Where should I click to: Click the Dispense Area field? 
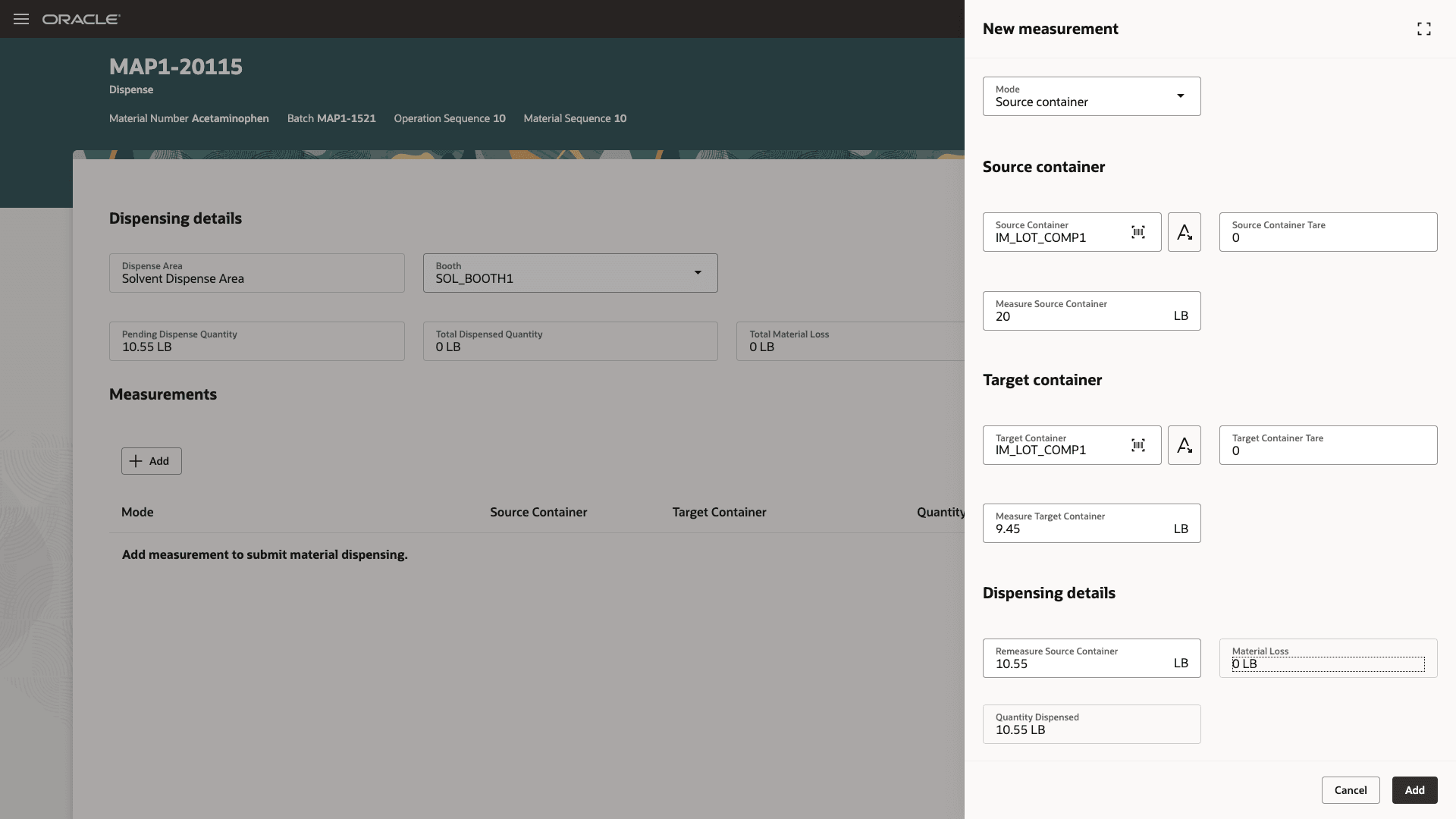(x=257, y=273)
